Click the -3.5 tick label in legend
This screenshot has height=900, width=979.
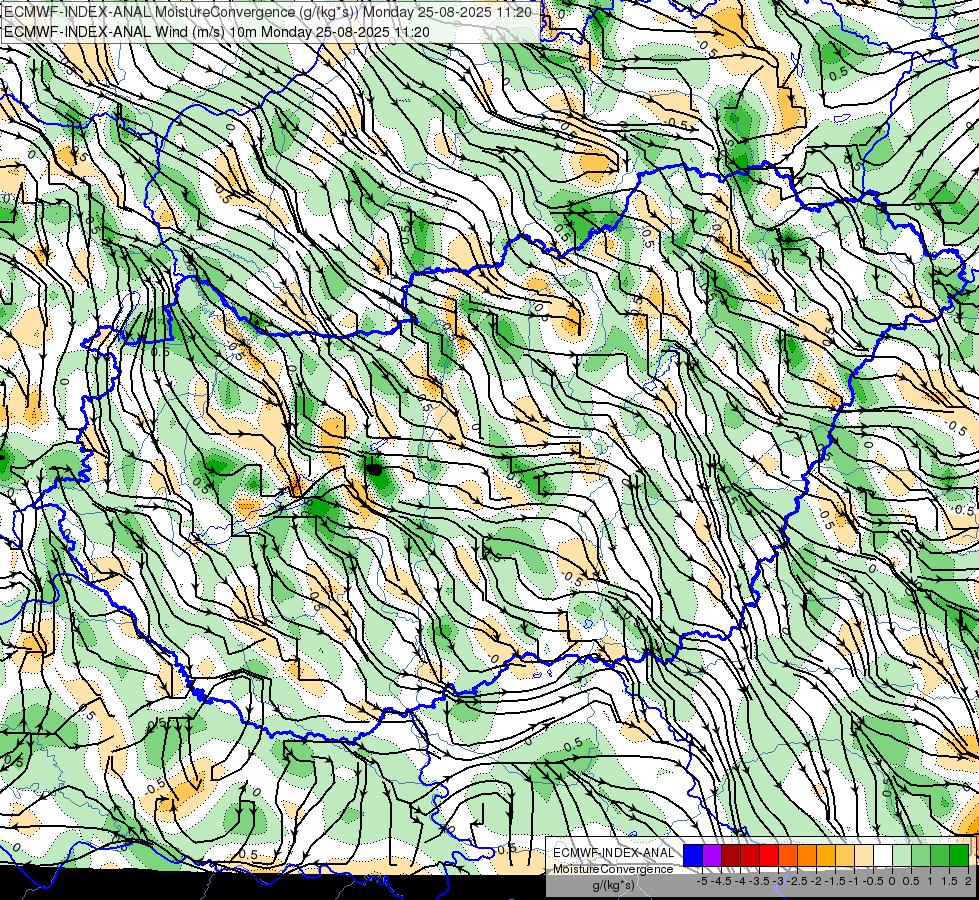[x=759, y=881]
